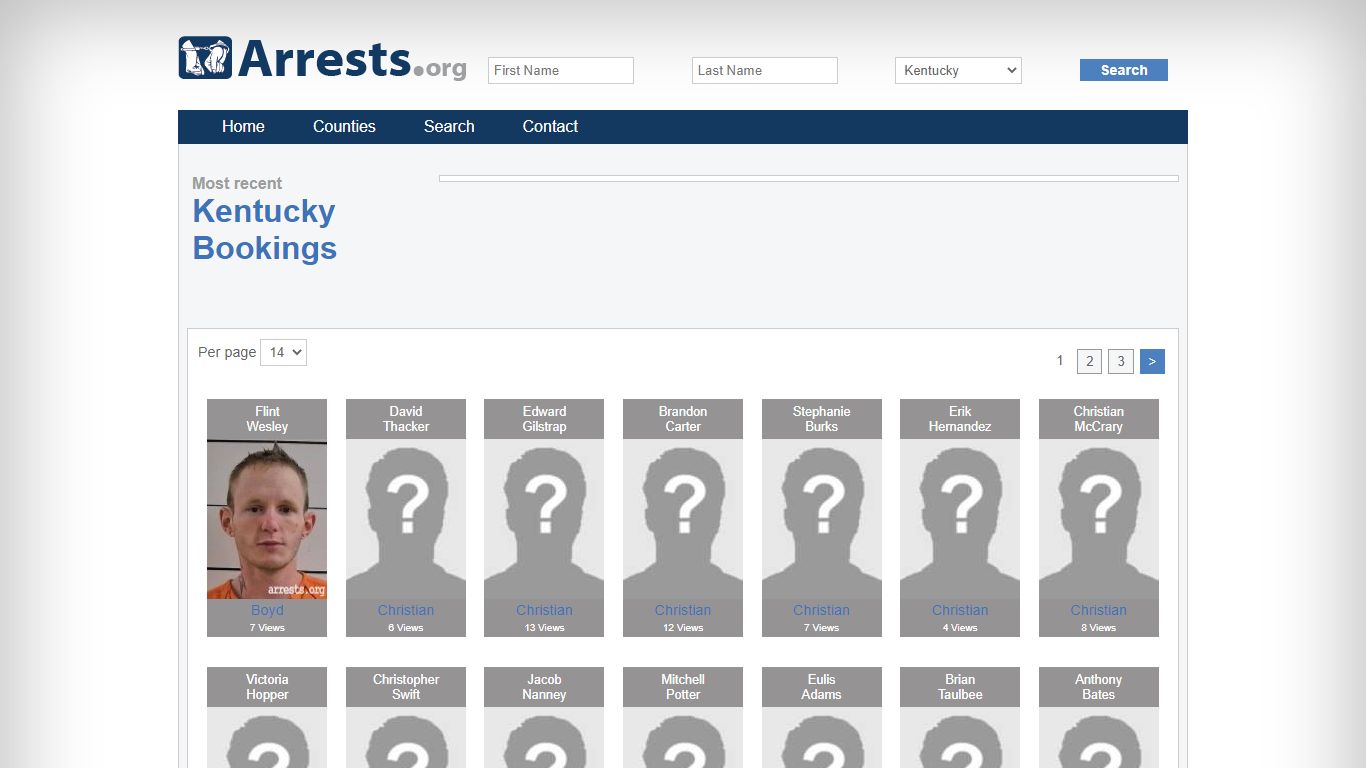
Task: Go to the Home menu item
Action: 243,126
